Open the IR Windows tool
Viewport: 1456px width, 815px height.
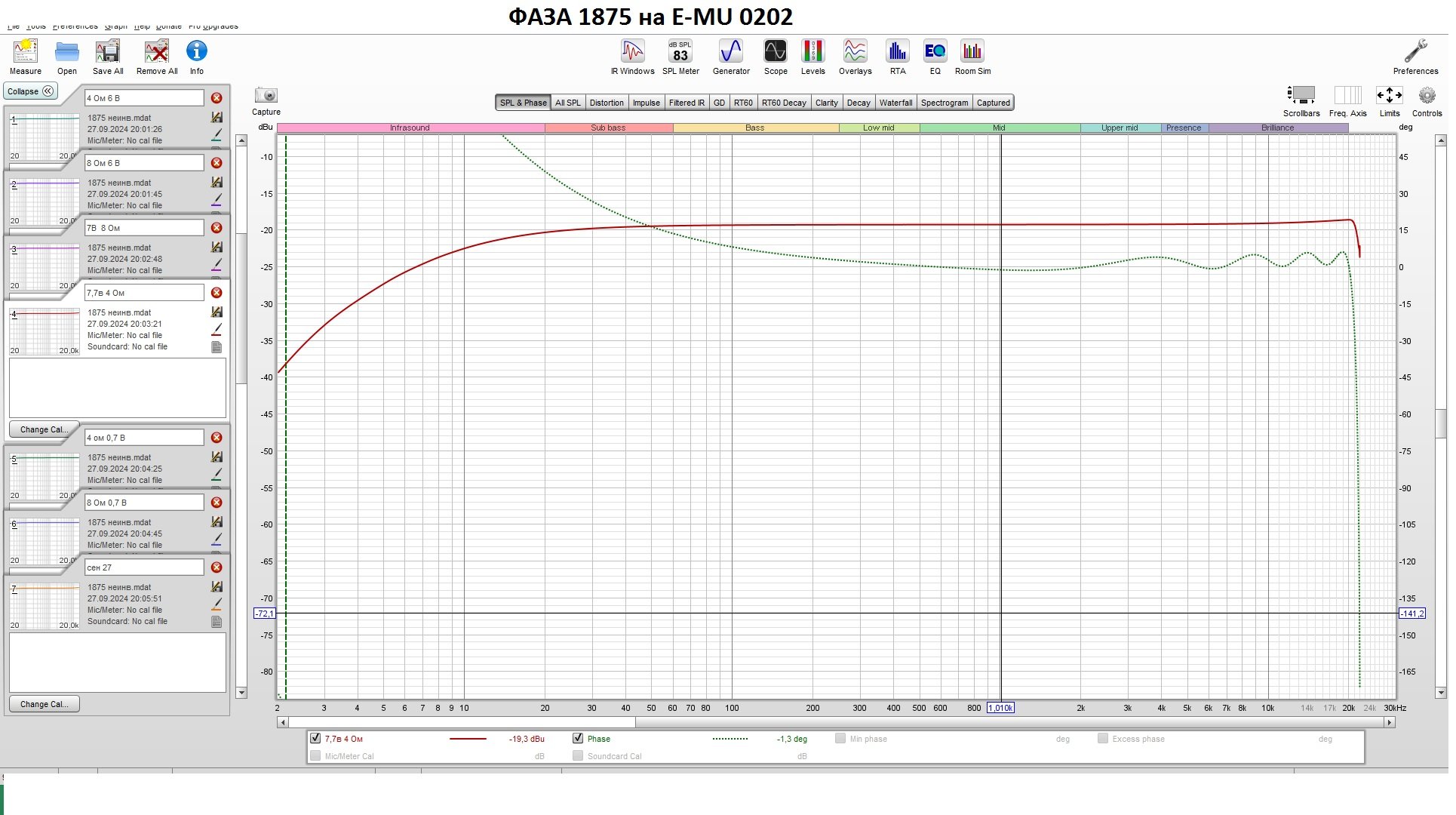(632, 53)
